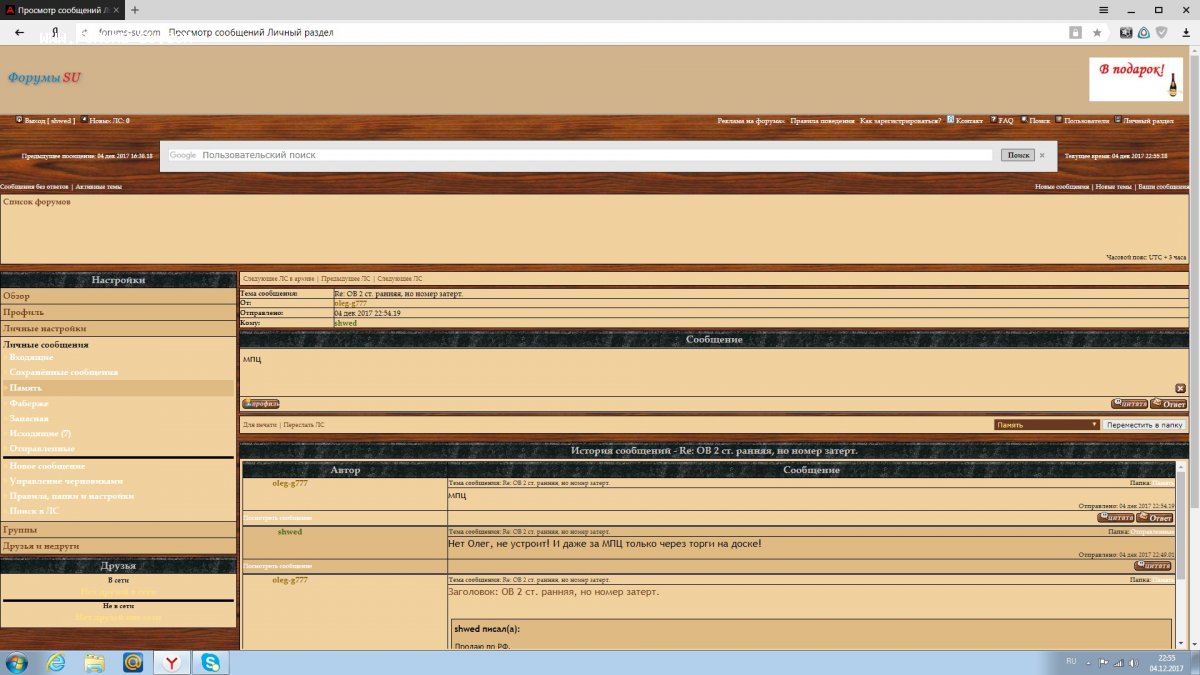1200x675 pixels.
Task: Click in the Google custom search field
Action: point(595,155)
